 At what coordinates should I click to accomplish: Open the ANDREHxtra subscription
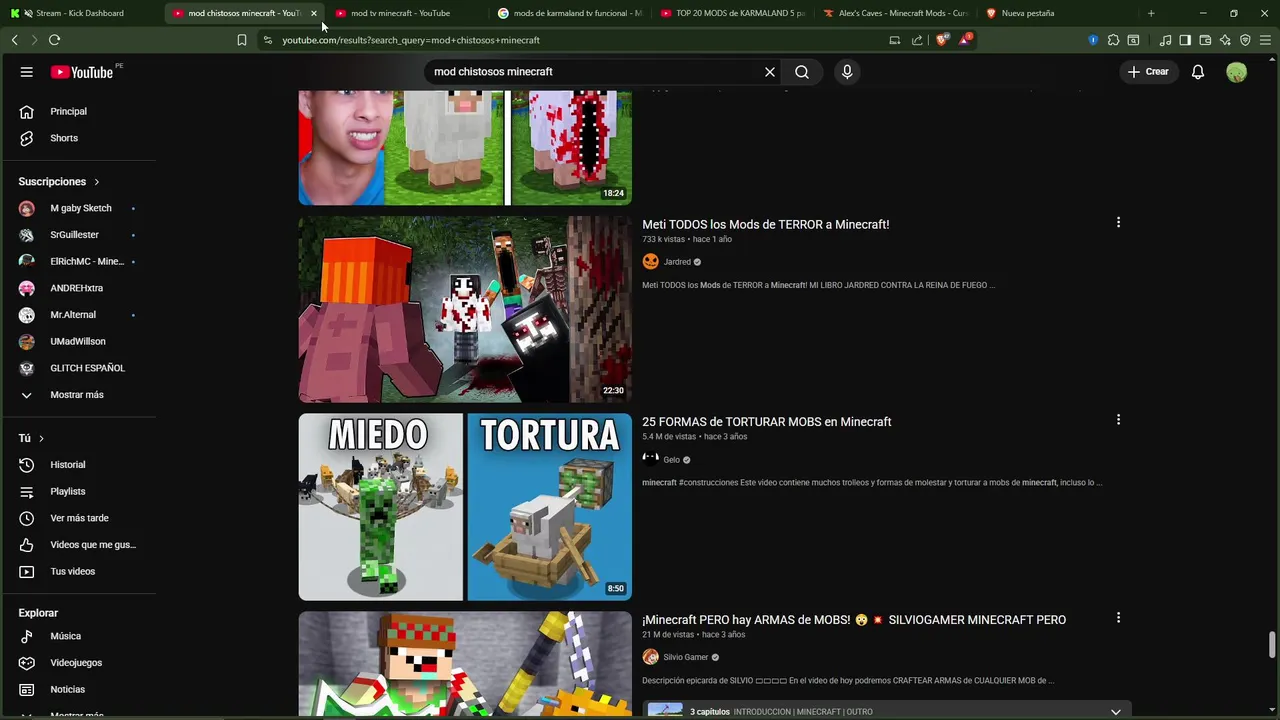point(77,288)
